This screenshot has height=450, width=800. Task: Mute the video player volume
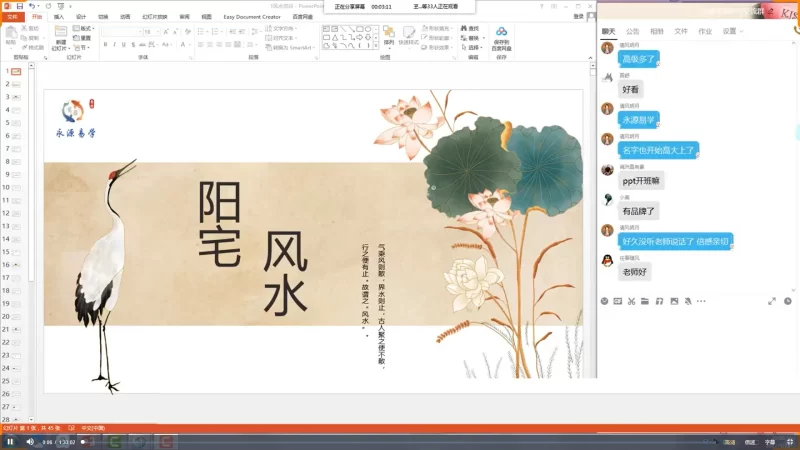coord(29,441)
